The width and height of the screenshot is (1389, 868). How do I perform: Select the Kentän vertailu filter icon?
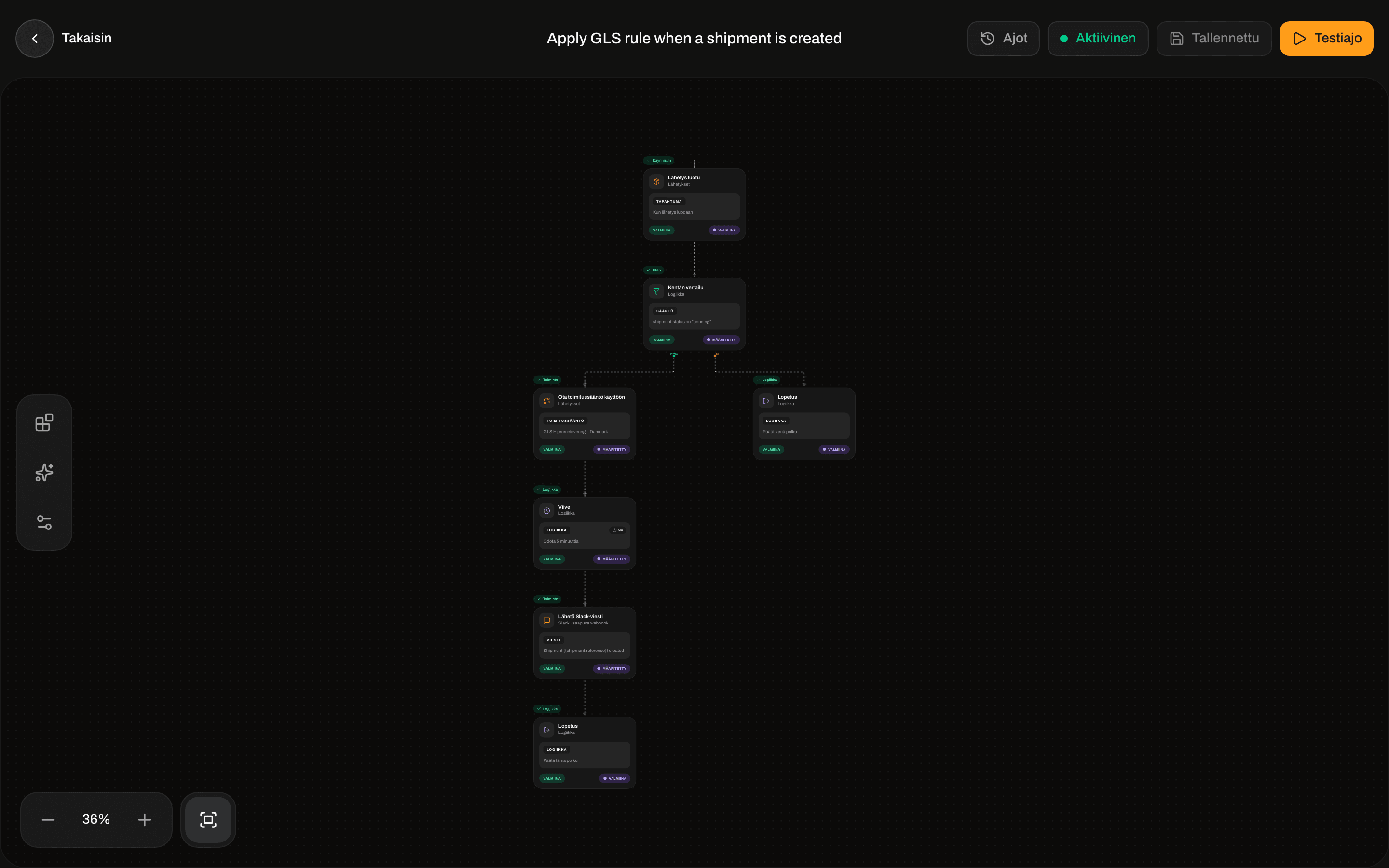656,291
